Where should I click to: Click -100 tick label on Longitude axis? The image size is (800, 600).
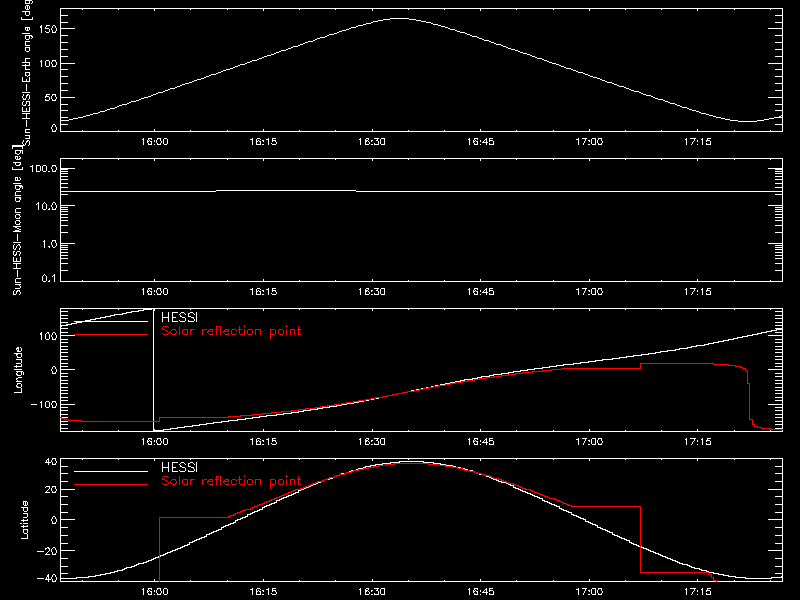tap(44, 405)
